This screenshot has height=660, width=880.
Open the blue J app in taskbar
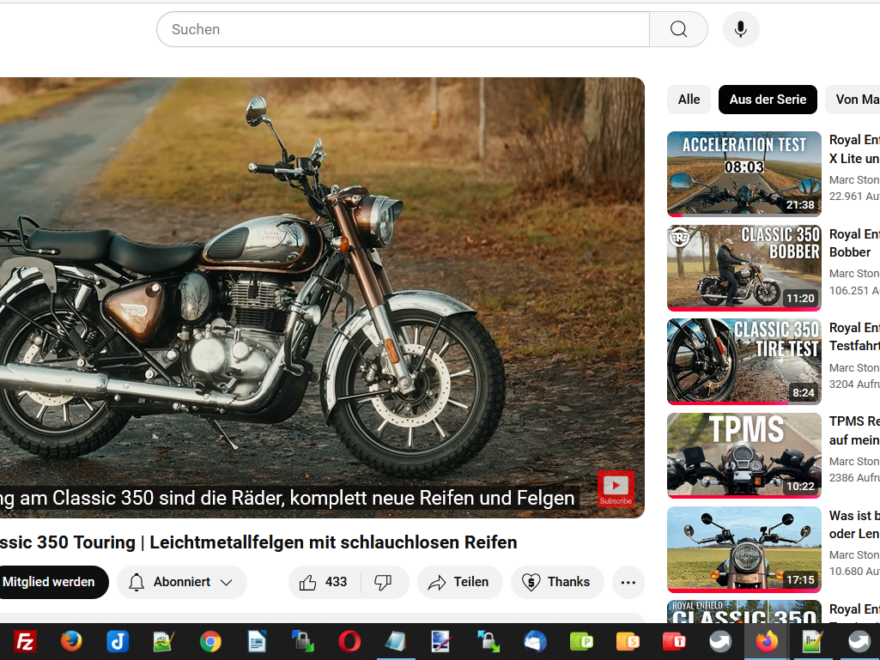click(x=117, y=641)
